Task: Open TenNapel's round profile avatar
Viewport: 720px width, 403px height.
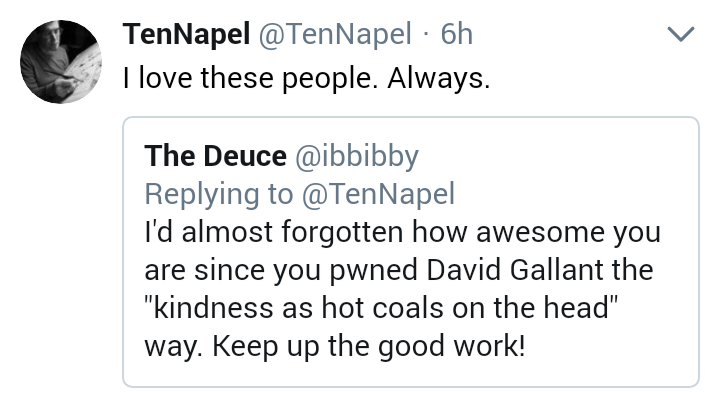Action: 61,62
